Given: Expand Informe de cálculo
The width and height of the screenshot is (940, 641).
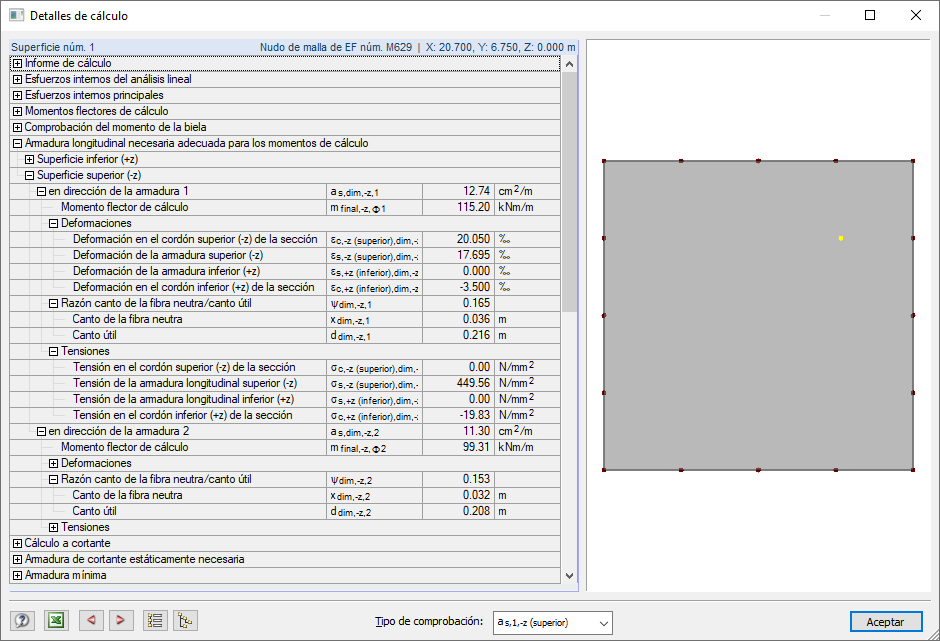Looking at the screenshot, I should (17, 64).
